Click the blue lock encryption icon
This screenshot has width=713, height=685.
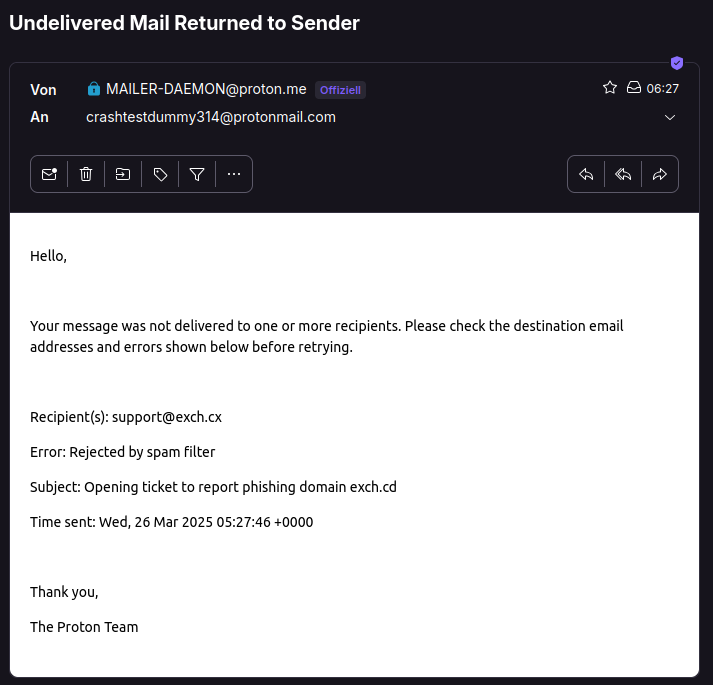coord(94,89)
